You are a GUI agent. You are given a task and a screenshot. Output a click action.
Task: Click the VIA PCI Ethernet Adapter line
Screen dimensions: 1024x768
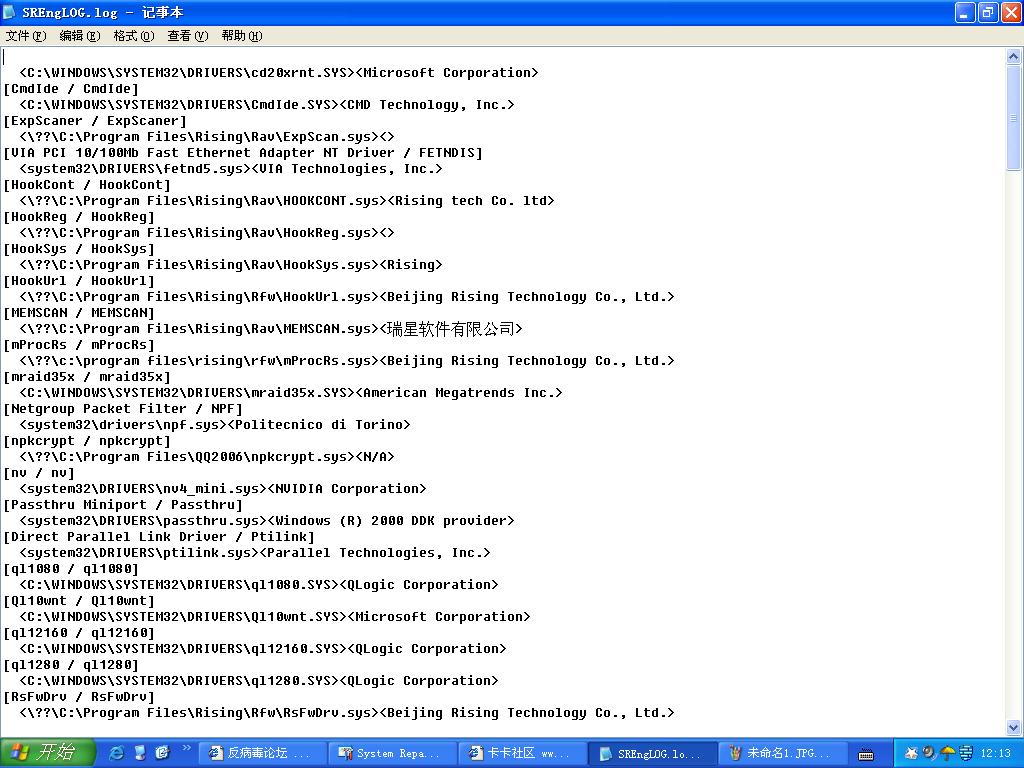(x=243, y=153)
